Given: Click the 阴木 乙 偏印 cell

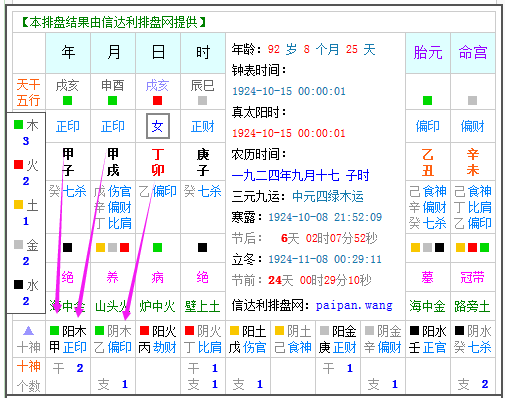Looking at the screenshot, I should pos(113,339).
